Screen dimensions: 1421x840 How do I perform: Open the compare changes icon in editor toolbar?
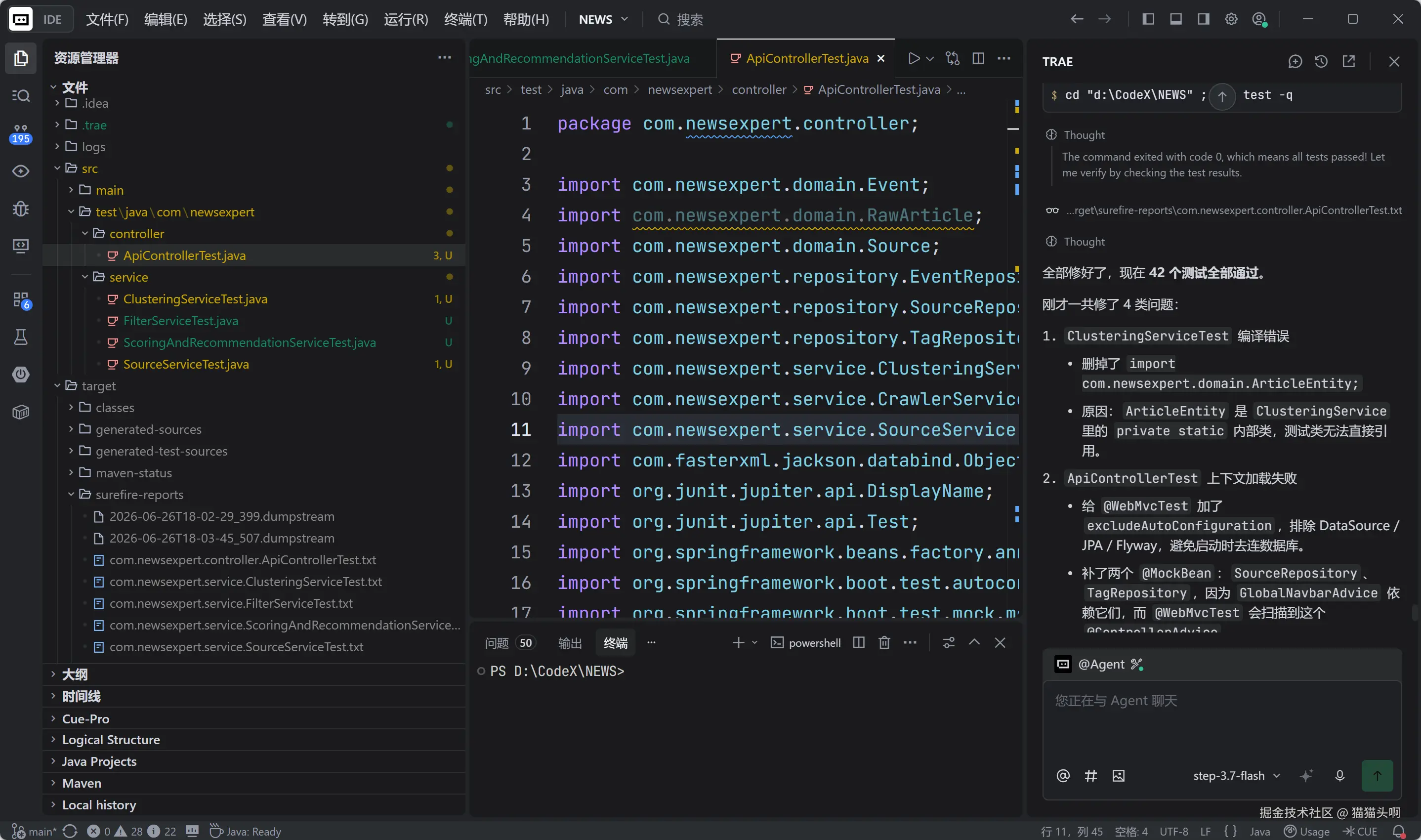click(x=953, y=58)
